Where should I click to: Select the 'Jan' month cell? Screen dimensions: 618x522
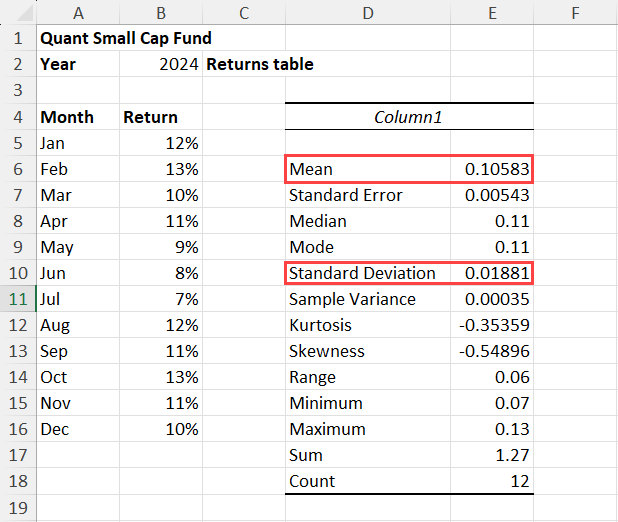[x=78, y=143]
